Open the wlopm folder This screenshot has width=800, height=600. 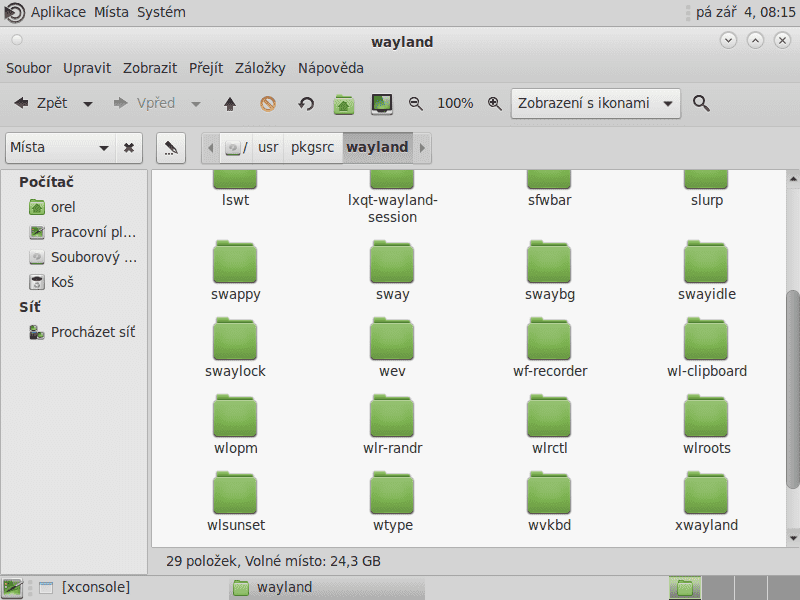tap(235, 425)
